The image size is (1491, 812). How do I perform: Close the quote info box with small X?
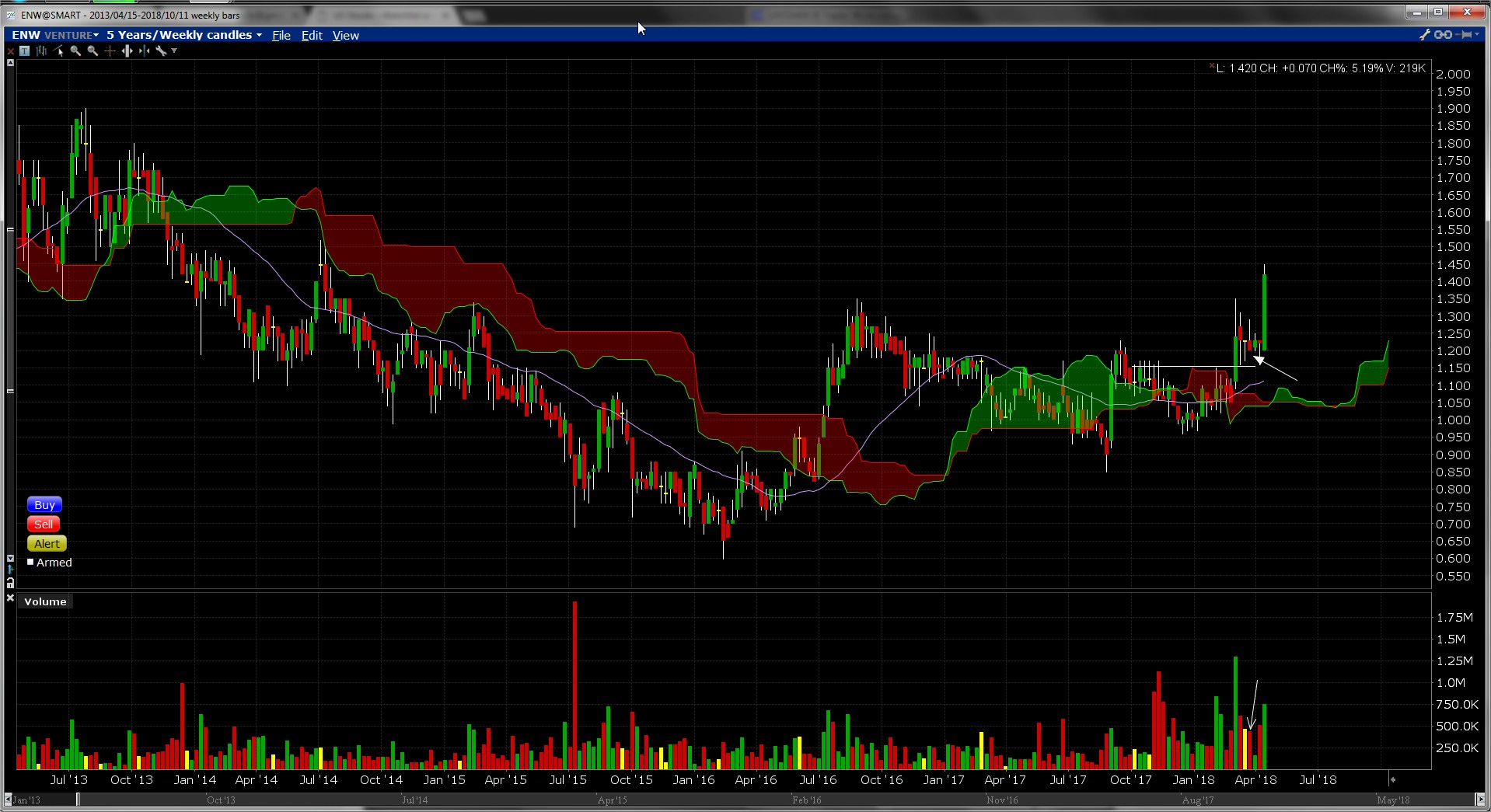pos(1211,67)
